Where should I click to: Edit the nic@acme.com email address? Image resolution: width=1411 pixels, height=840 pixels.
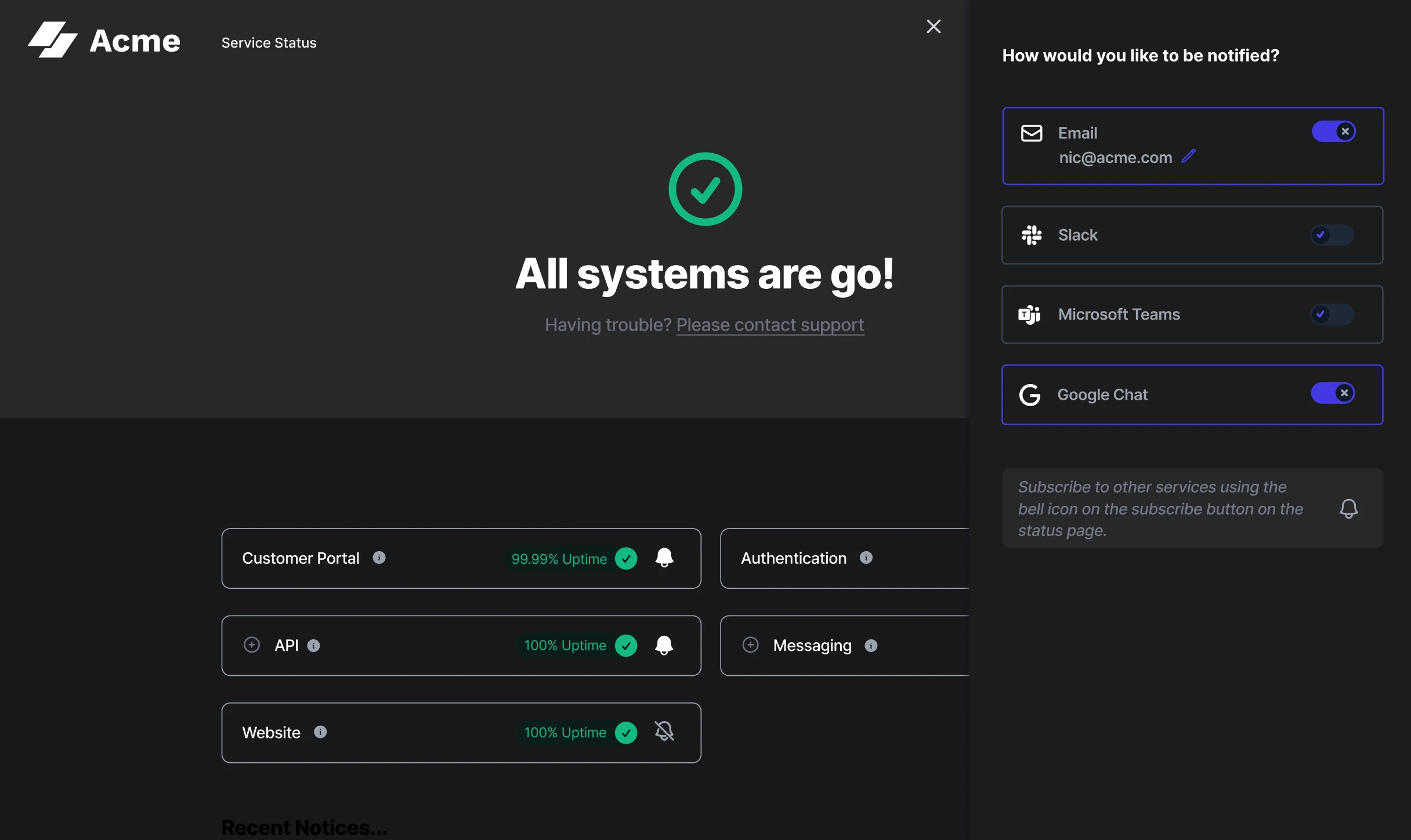(x=1189, y=157)
